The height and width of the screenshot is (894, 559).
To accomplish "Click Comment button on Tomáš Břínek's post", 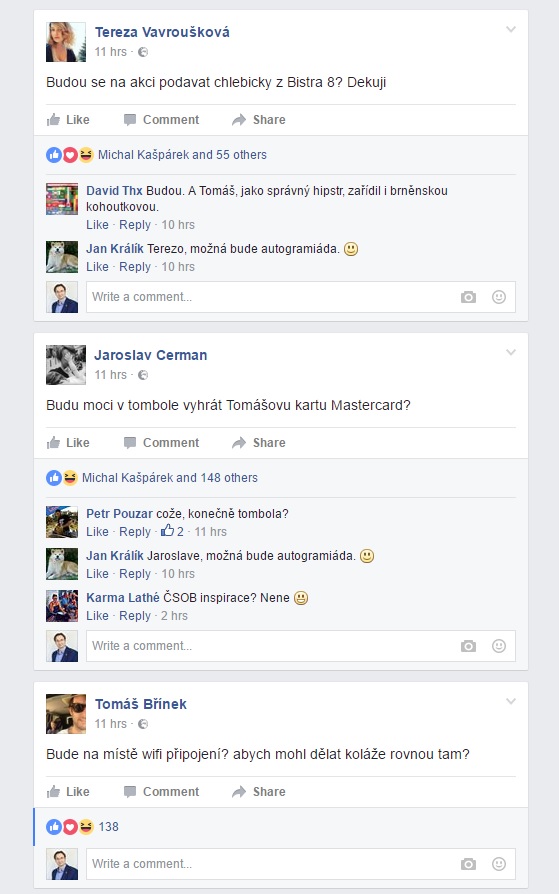I will tap(161, 792).
